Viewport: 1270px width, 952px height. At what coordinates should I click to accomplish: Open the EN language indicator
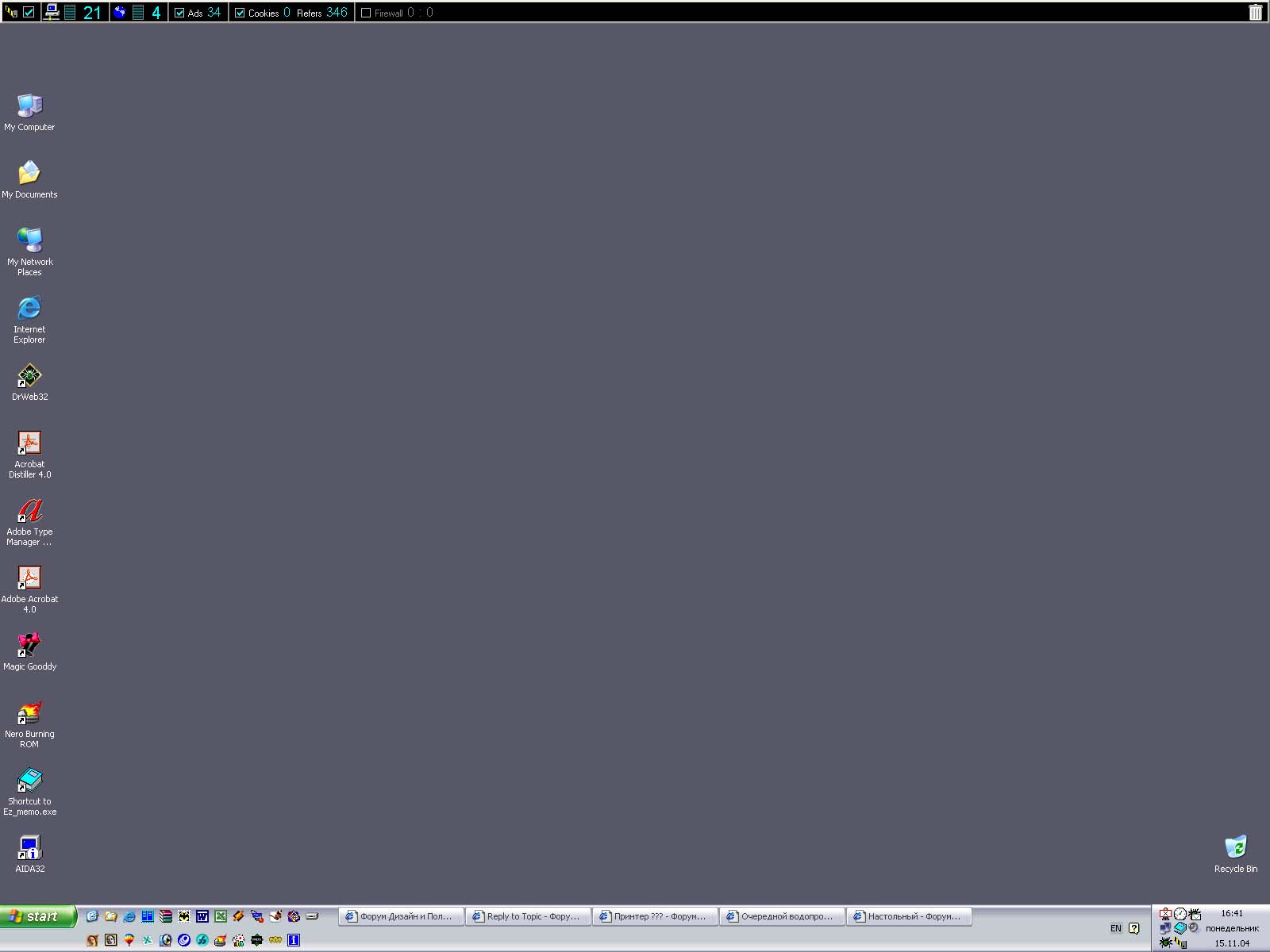[1116, 928]
